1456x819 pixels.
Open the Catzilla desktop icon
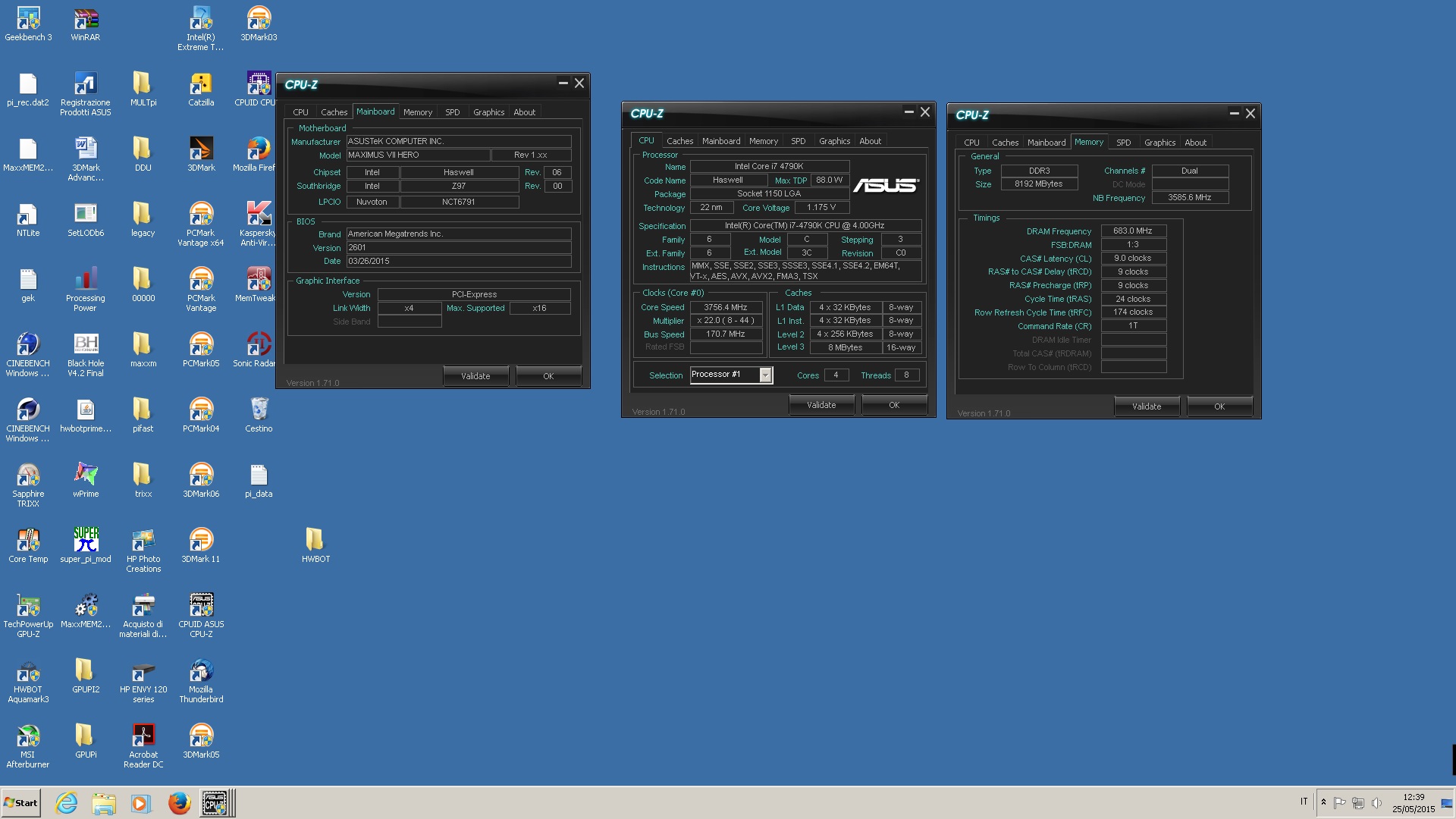(x=201, y=89)
